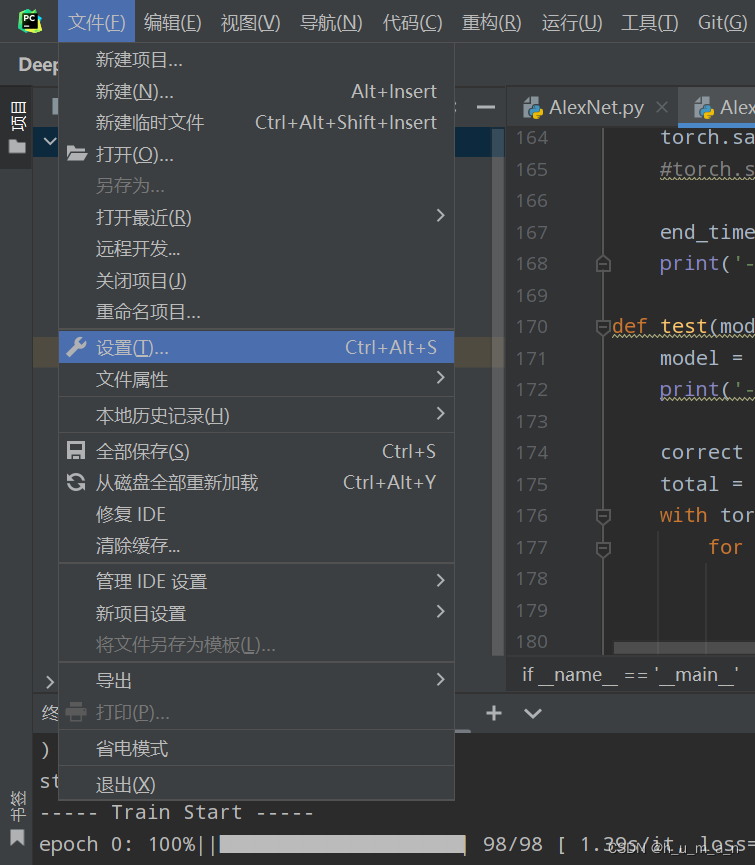This screenshot has height=865, width=755.
Task: Open the 文件 menu
Action: coord(97,22)
